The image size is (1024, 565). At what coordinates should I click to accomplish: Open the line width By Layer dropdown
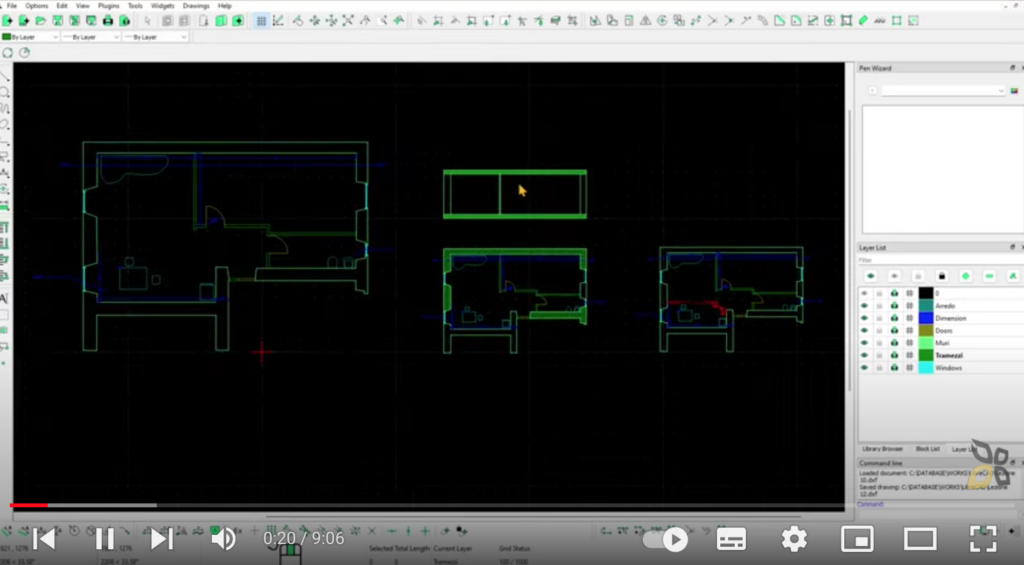(91, 37)
